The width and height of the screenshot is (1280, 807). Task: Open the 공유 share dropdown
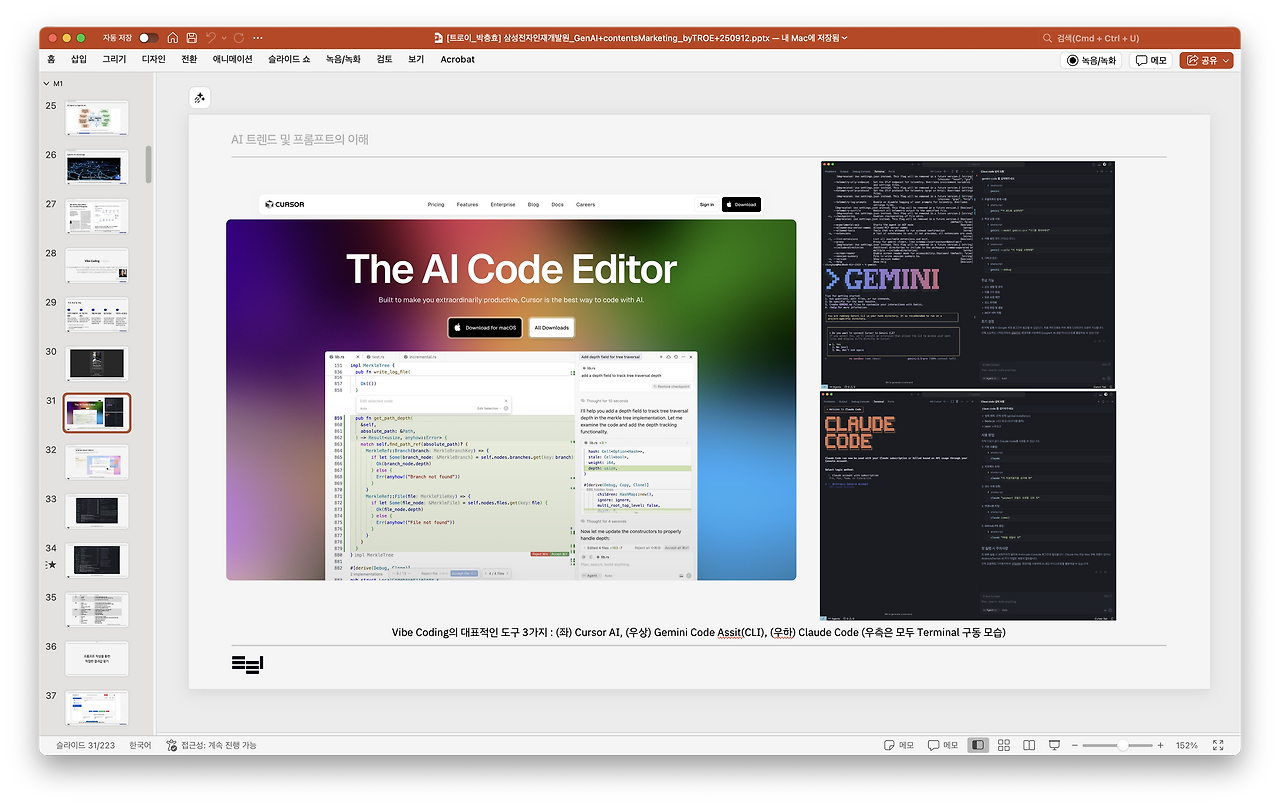click(x=1206, y=60)
